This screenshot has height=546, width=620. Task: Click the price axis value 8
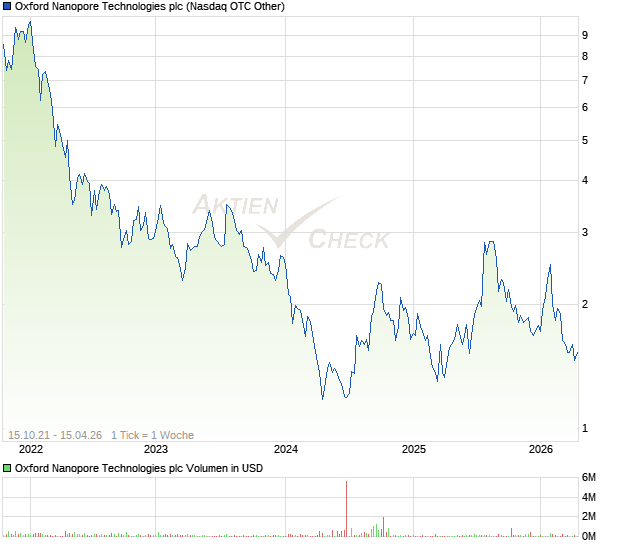(x=585, y=57)
